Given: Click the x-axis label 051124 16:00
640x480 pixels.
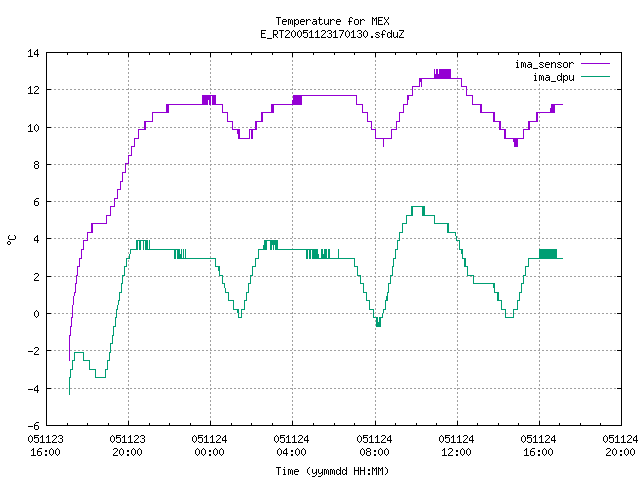Looking at the screenshot, I should pos(538,446).
